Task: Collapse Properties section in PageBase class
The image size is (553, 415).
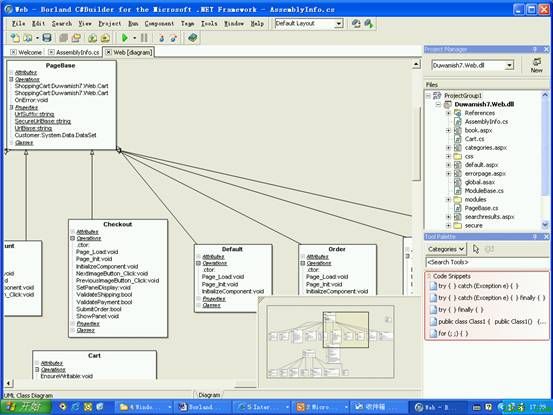Action: click(11, 108)
